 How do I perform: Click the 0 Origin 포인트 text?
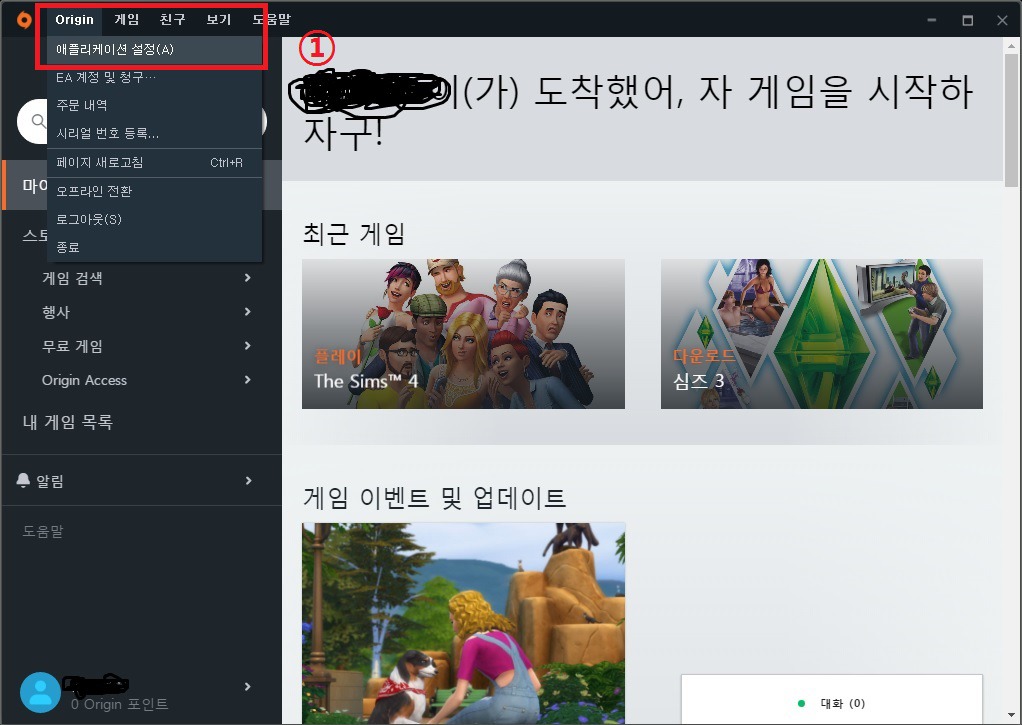pos(120,704)
